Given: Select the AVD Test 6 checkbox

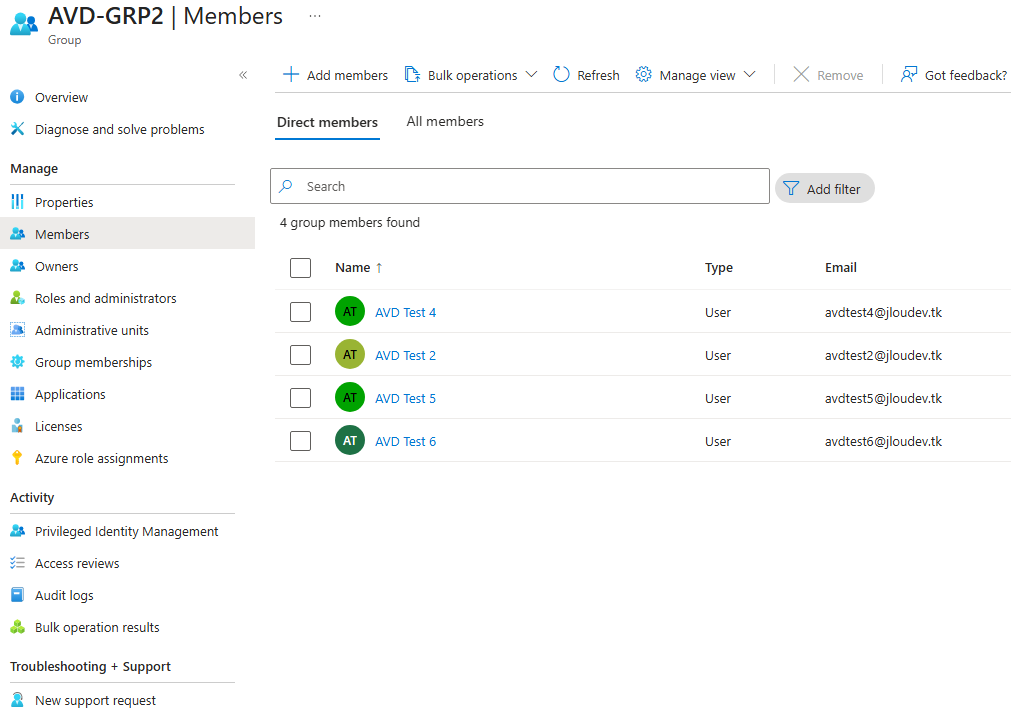Looking at the screenshot, I should pos(300,441).
